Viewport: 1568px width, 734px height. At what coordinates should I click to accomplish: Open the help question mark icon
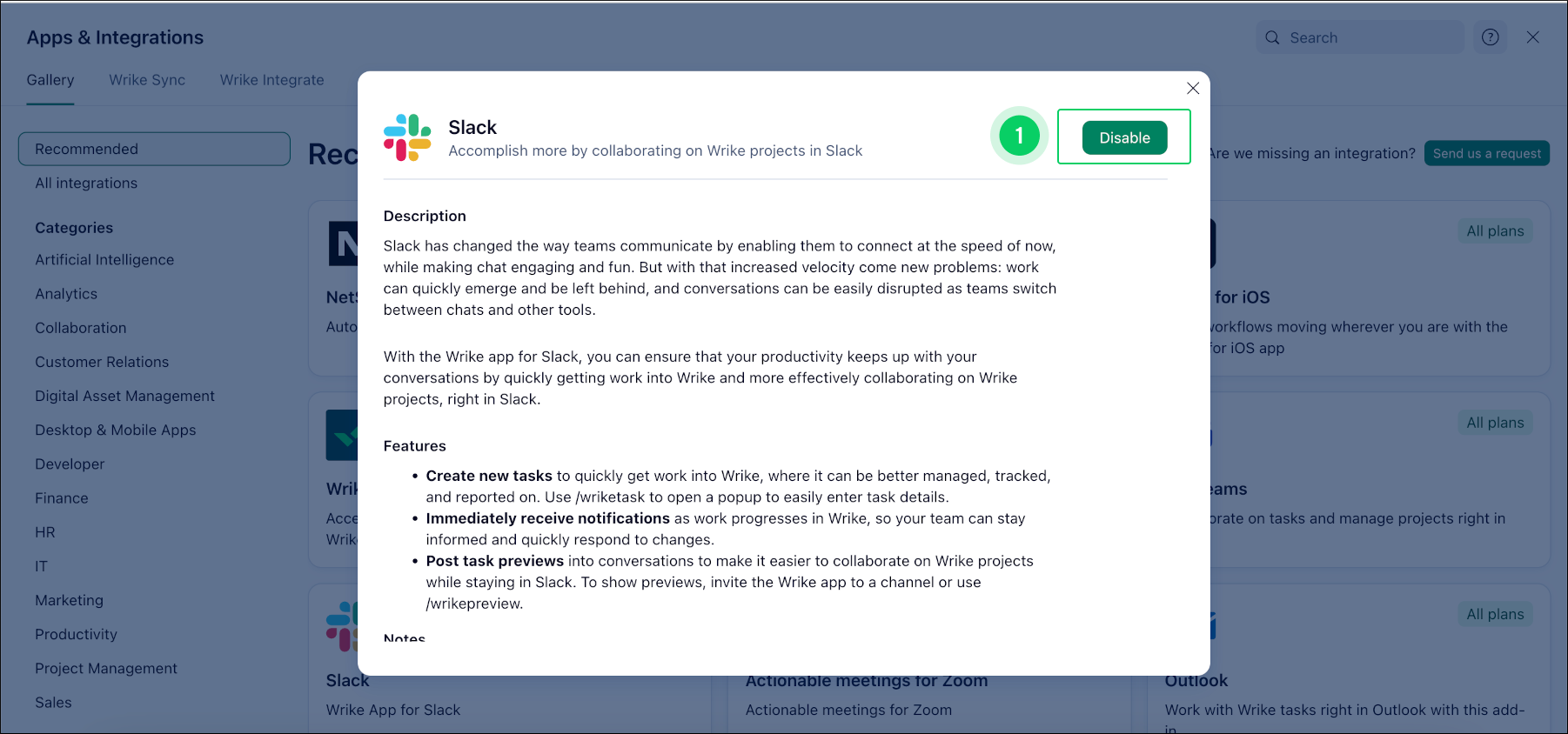tap(1490, 37)
